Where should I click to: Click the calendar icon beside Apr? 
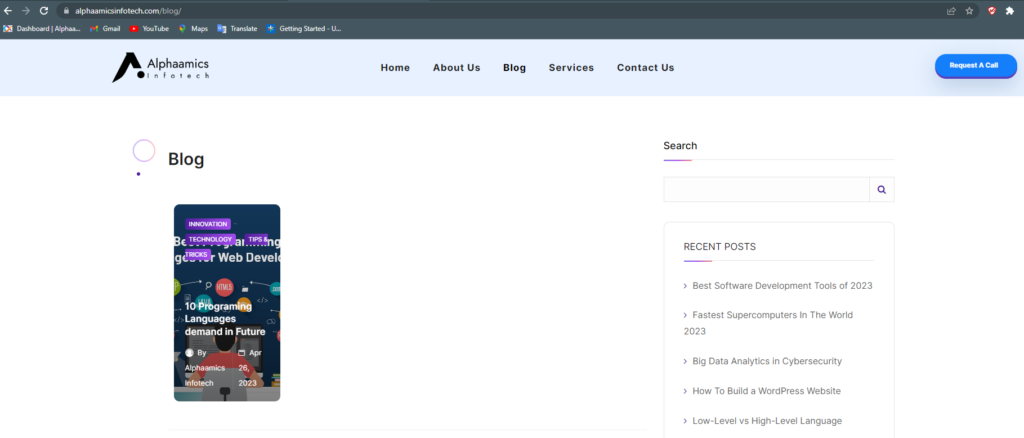pyautogui.click(x=242, y=352)
